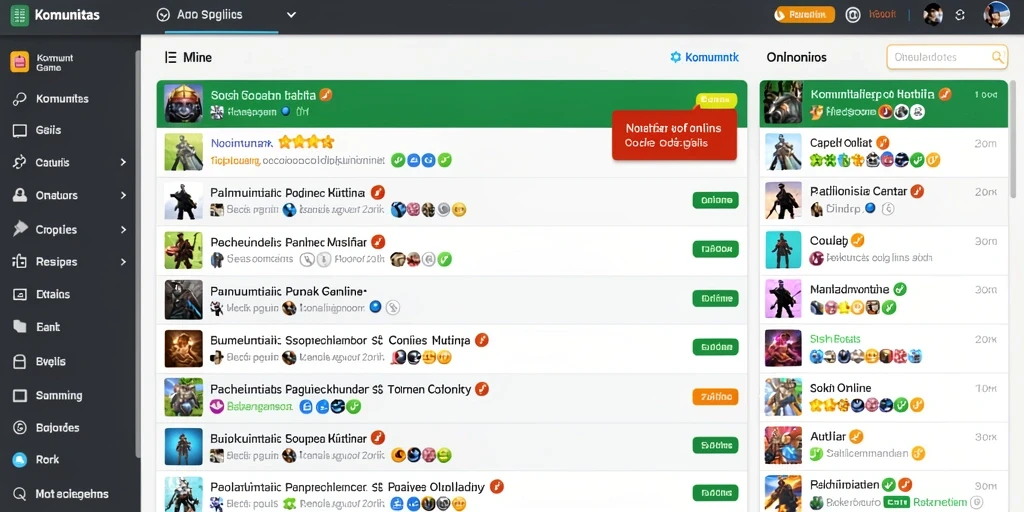Expand the Caturis sidebar chevron
This screenshot has height=512, width=1024.
123,162
